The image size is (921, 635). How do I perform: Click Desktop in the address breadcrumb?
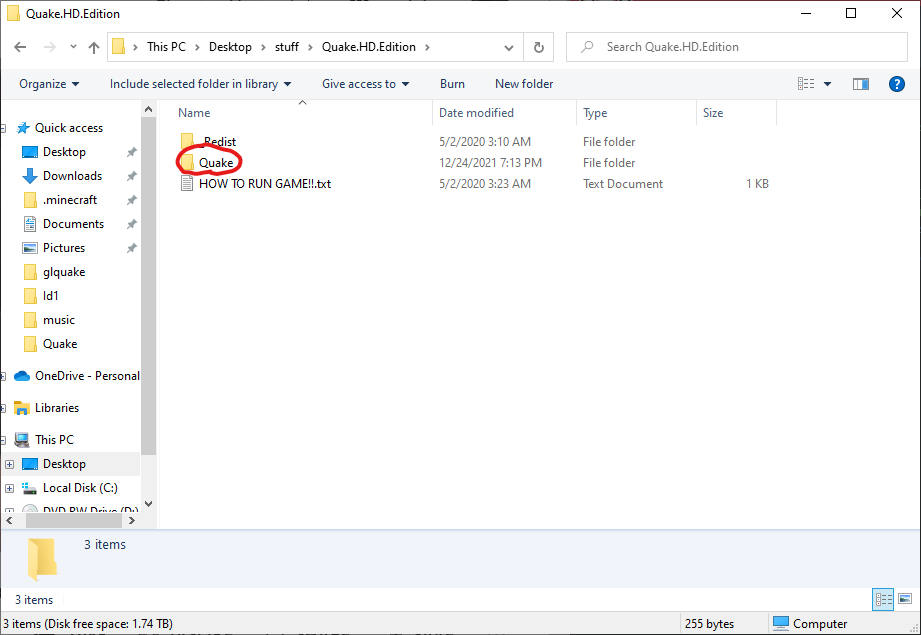[230, 47]
